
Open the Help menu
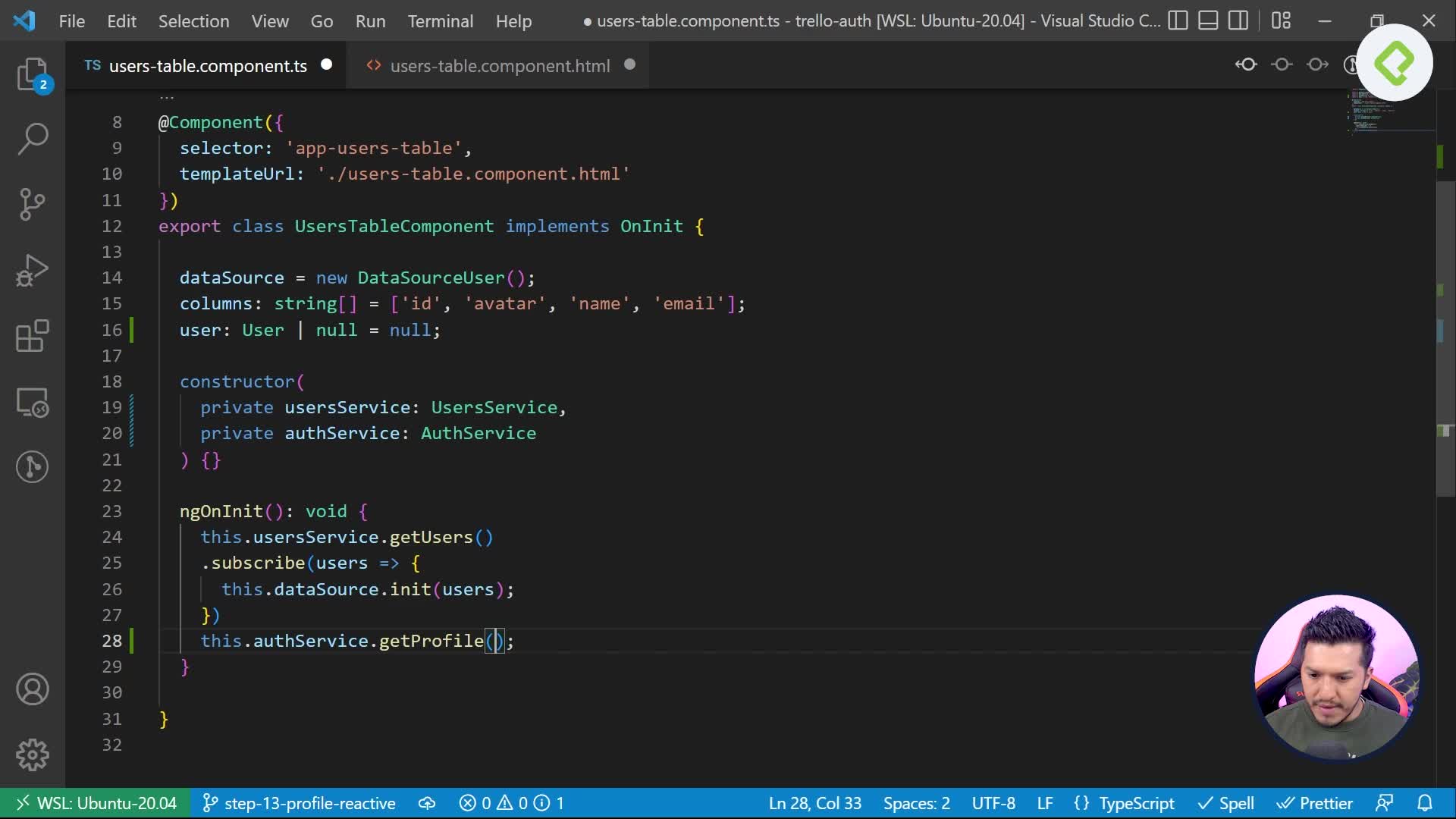(513, 21)
